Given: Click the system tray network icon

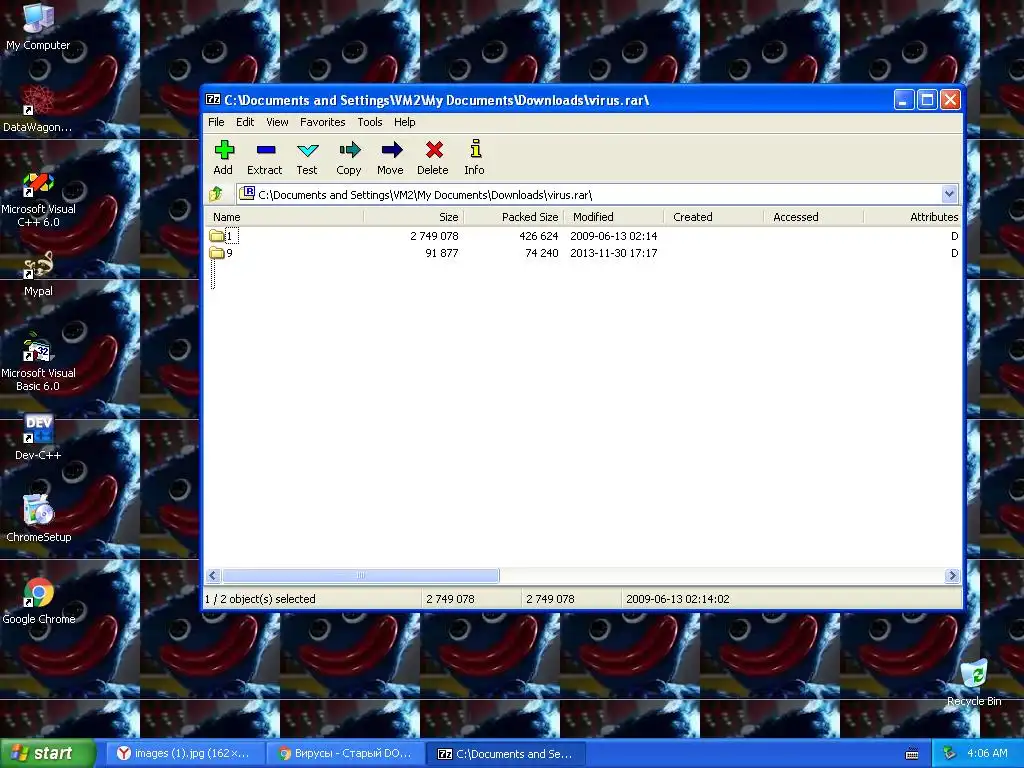Looking at the screenshot, I should point(950,754).
